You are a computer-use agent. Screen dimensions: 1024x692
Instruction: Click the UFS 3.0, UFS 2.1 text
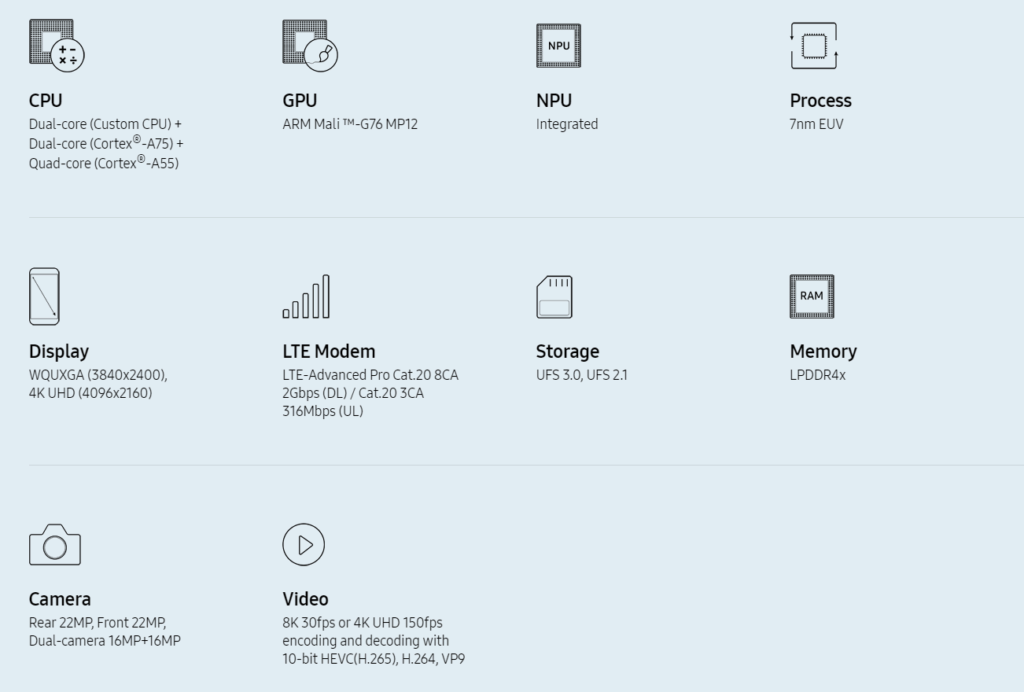point(581,375)
